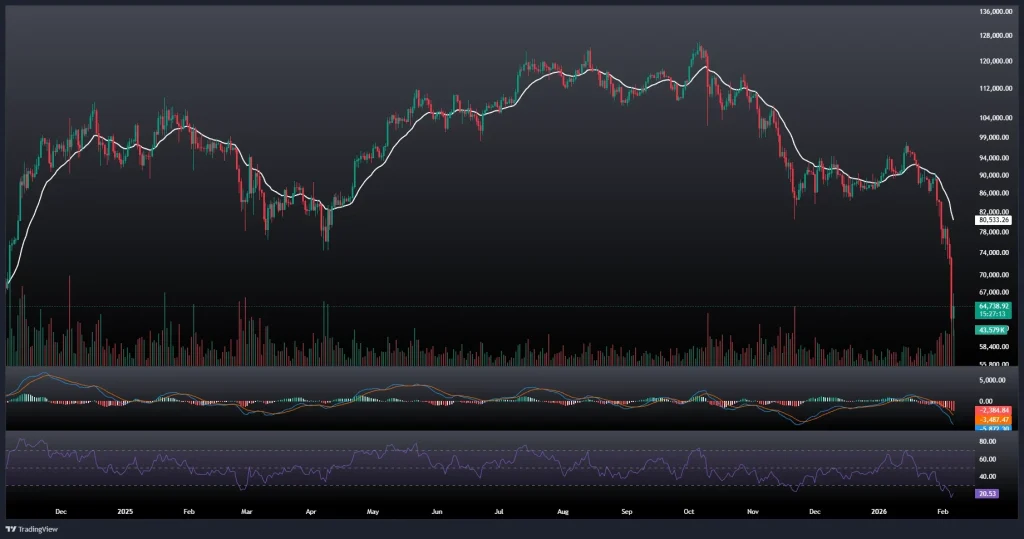
Task: Click the orange MACD signal -3,487.47 label
Action: (x=991, y=419)
